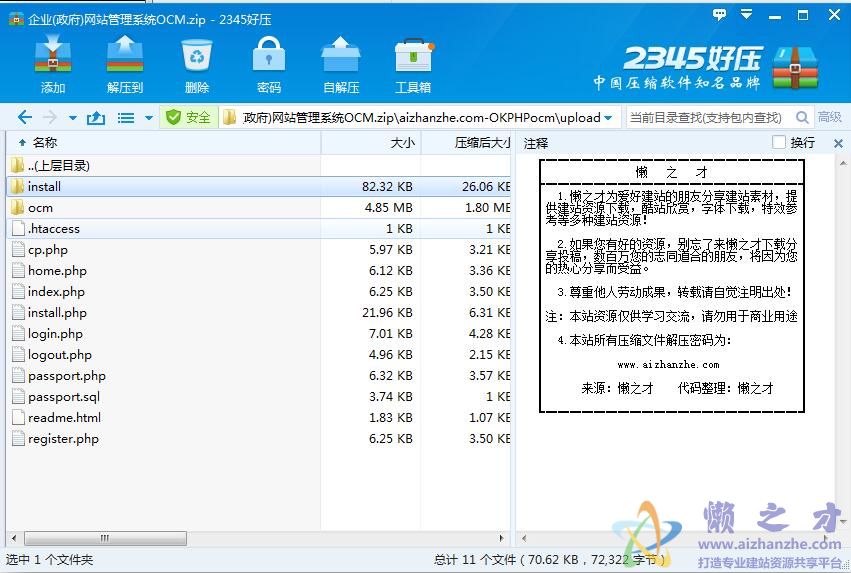Click the forward navigation arrow
The width and height of the screenshot is (851, 573).
pyautogui.click(x=49, y=117)
